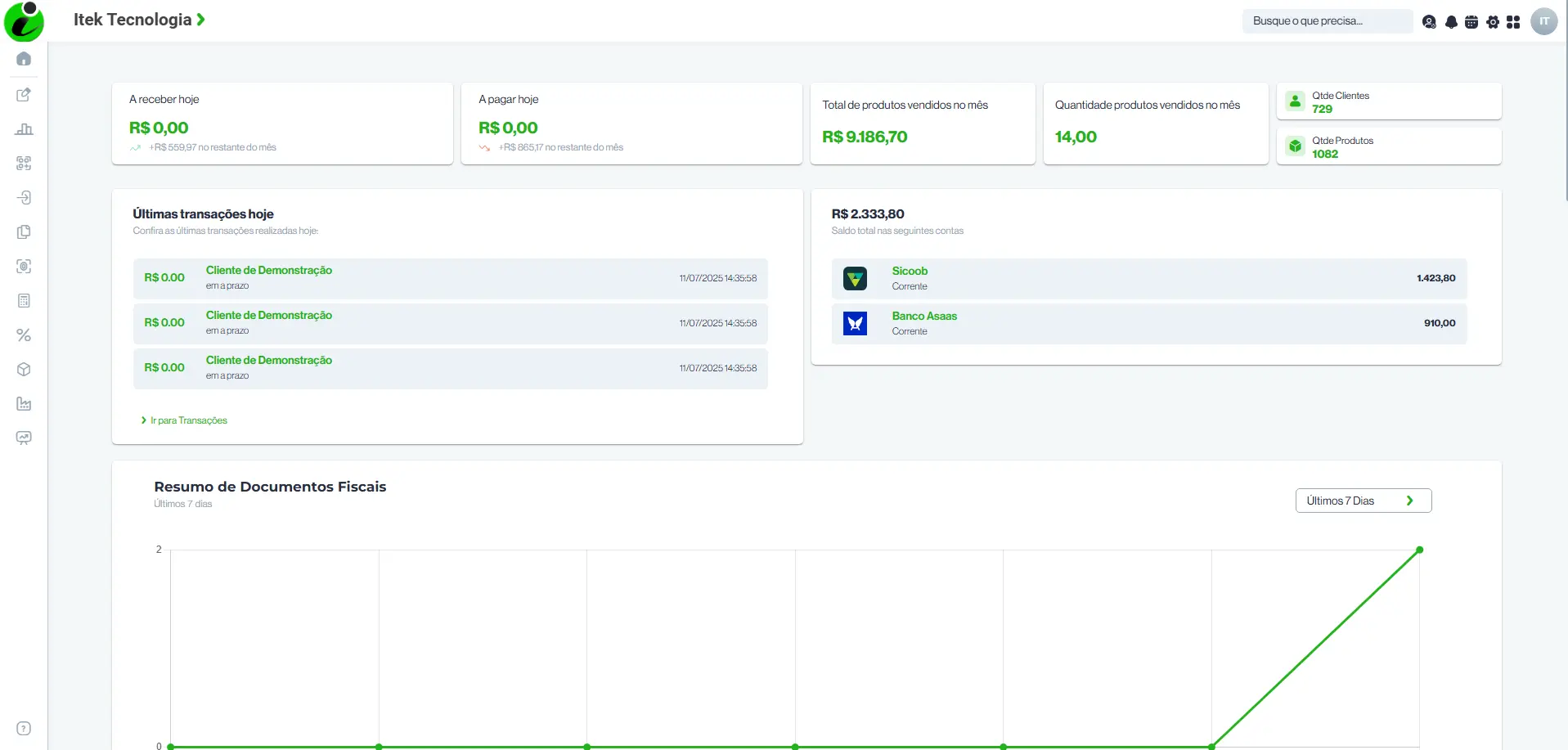Open the help question mark icon
1568x750 pixels.
click(x=24, y=729)
